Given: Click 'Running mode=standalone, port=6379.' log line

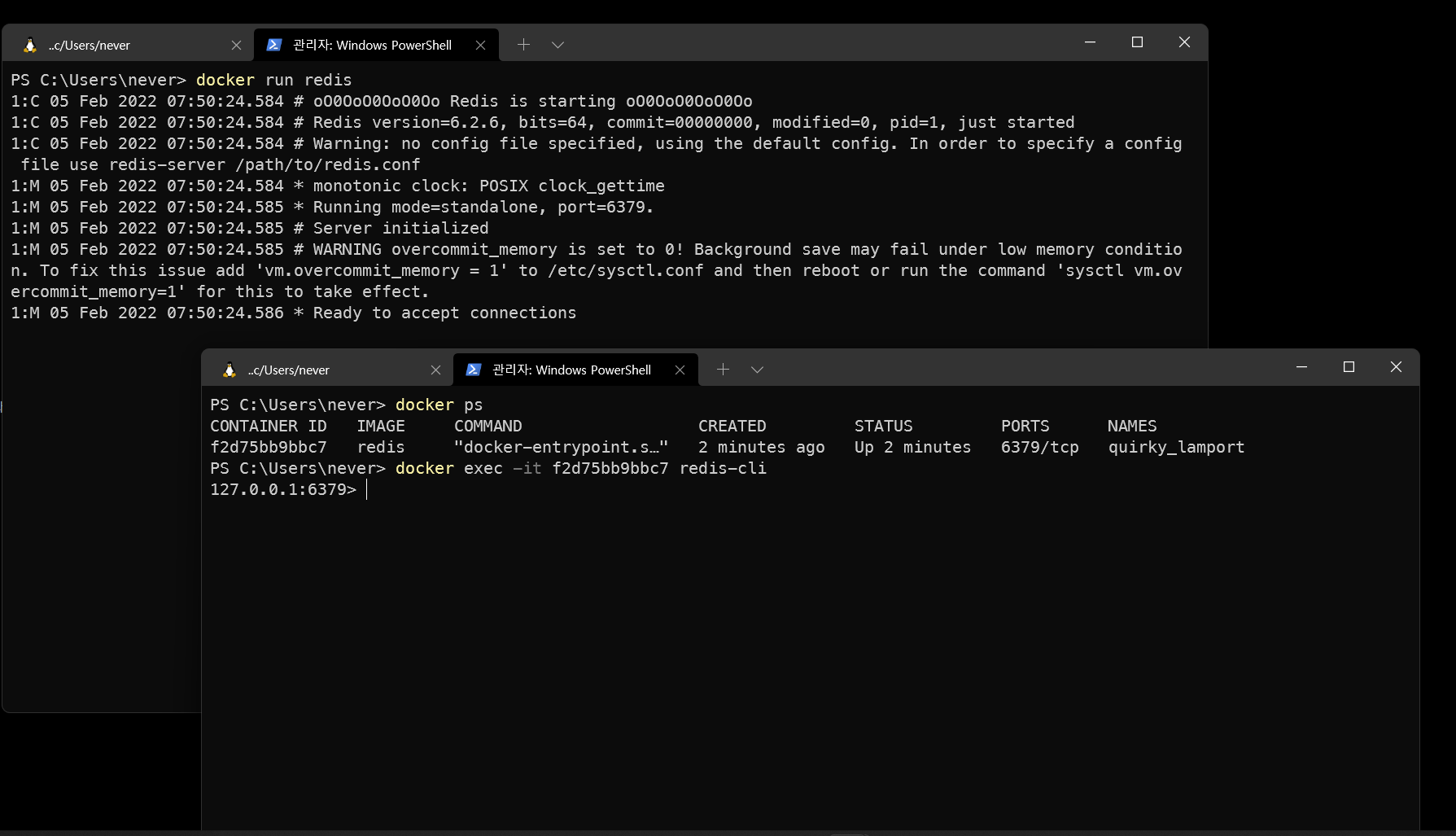Looking at the screenshot, I should [x=483, y=207].
